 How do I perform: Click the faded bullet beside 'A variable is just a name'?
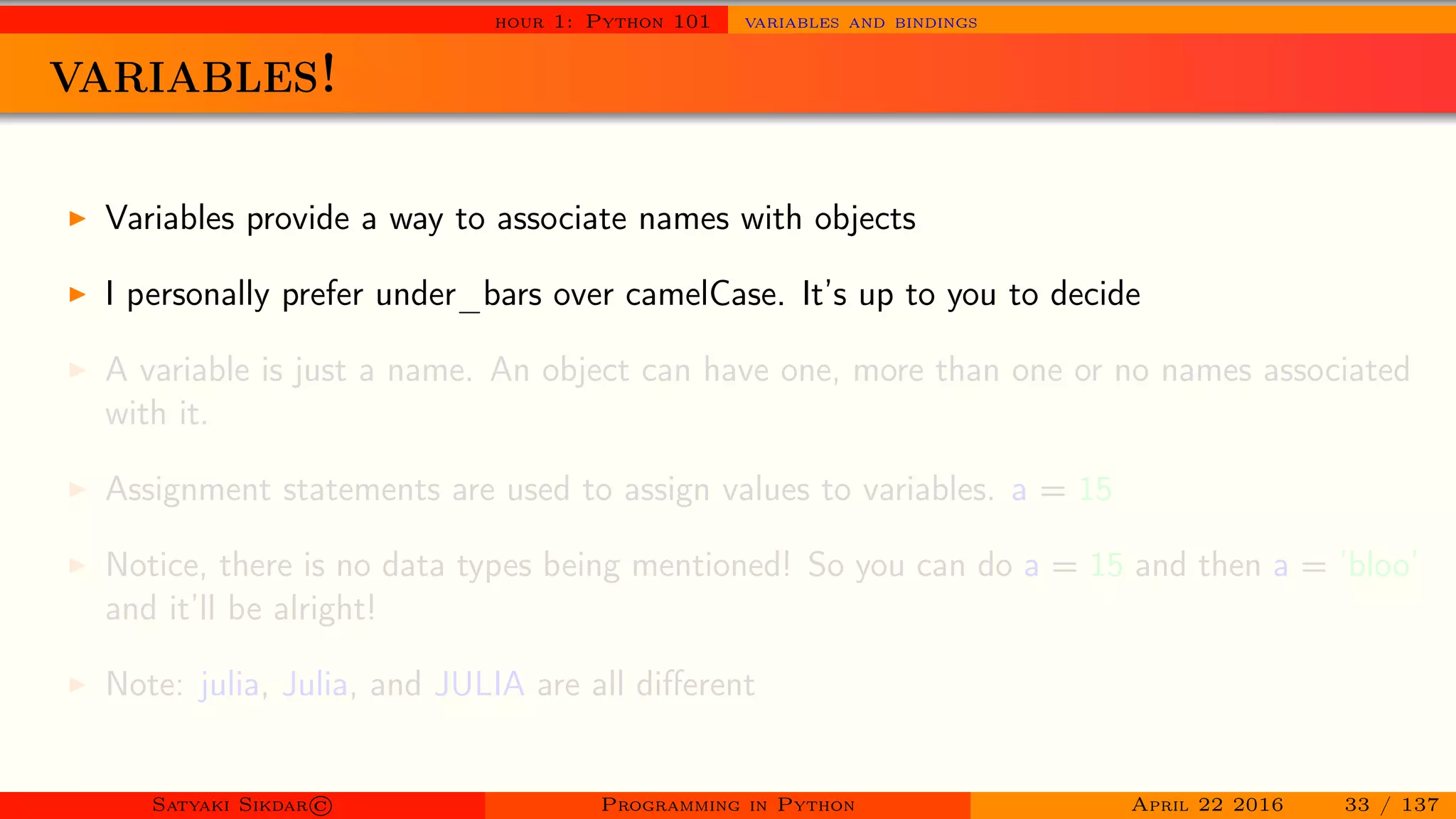point(77,370)
